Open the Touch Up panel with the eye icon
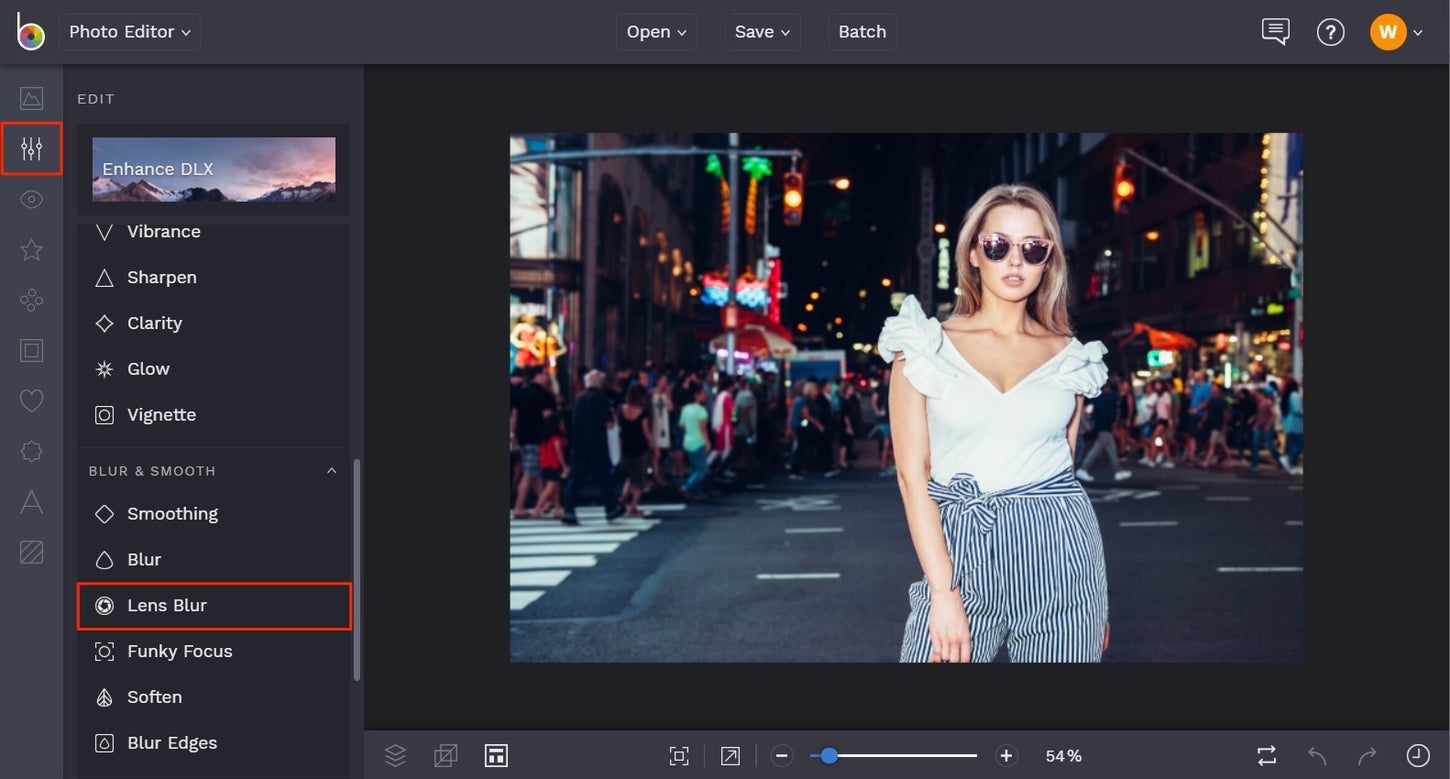Image resolution: width=1450 pixels, height=779 pixels. coord(31,199)
